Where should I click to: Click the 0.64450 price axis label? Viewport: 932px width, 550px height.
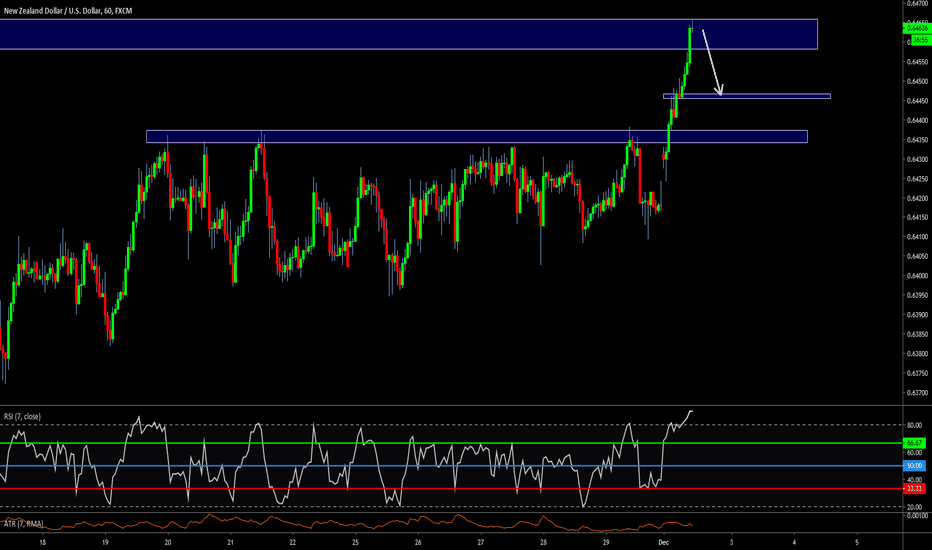918,101
